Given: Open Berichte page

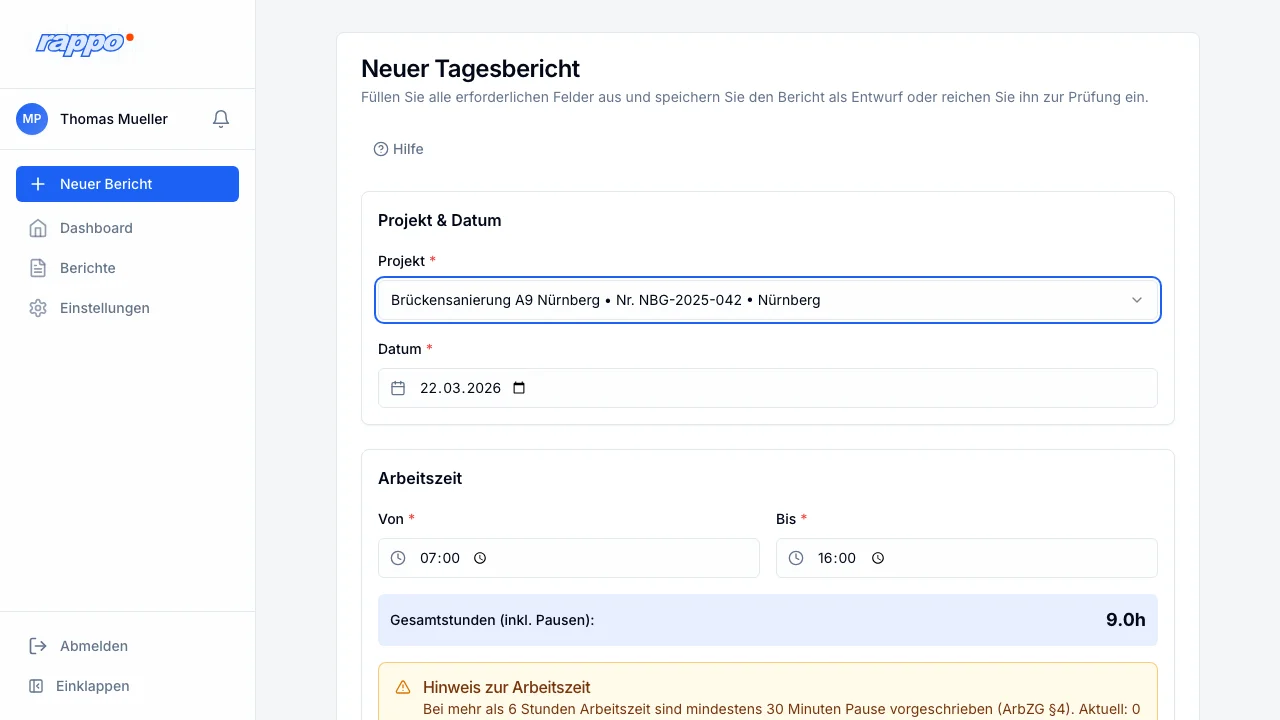Looking at the screenshot, I should click(127, 268).
